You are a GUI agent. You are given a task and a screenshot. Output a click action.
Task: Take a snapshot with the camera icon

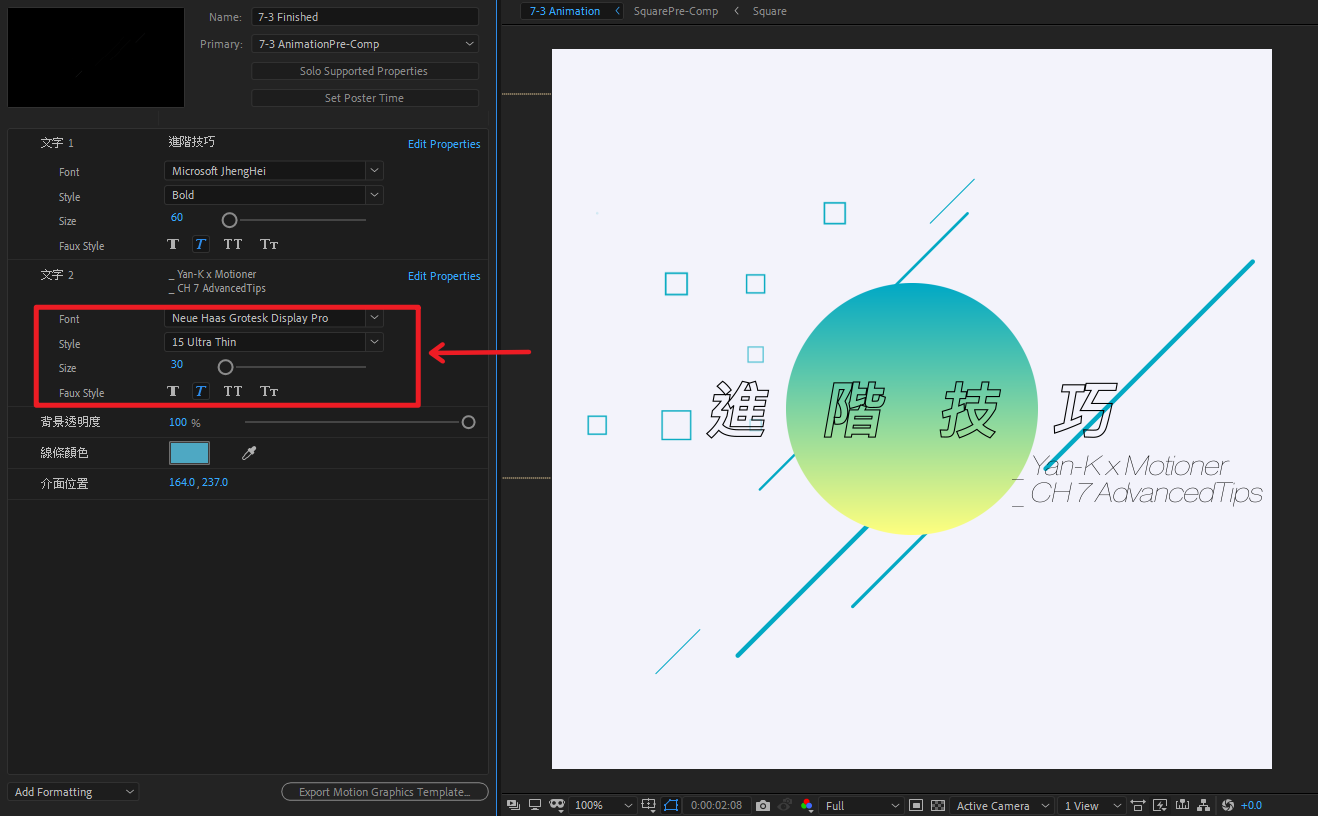(763, 805)
